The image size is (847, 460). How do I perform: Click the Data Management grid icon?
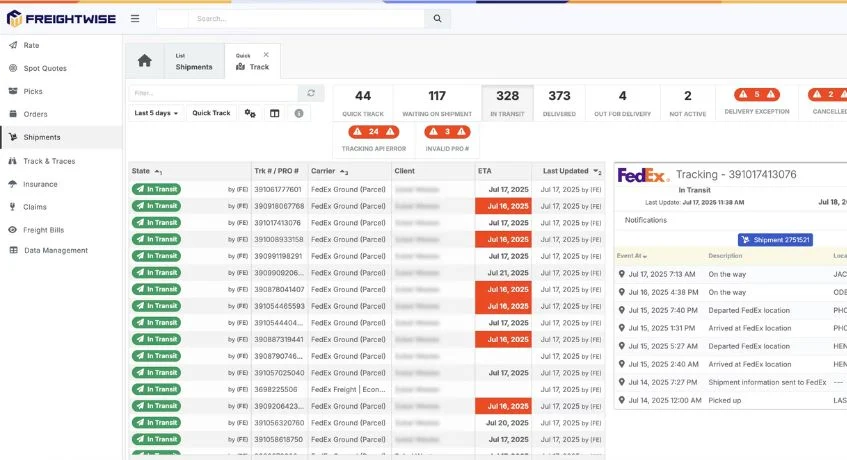click(x=14, y=250)
